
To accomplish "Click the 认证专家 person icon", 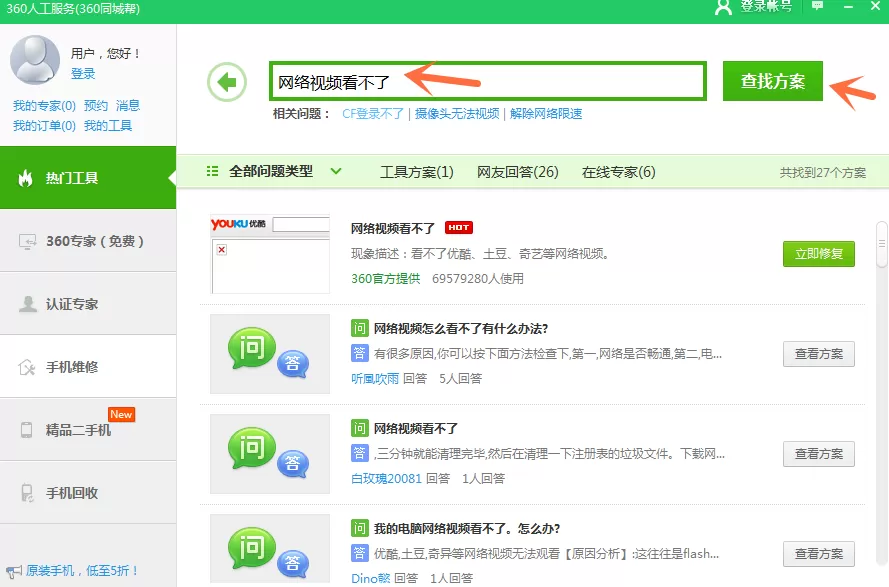I will point(27,305).
